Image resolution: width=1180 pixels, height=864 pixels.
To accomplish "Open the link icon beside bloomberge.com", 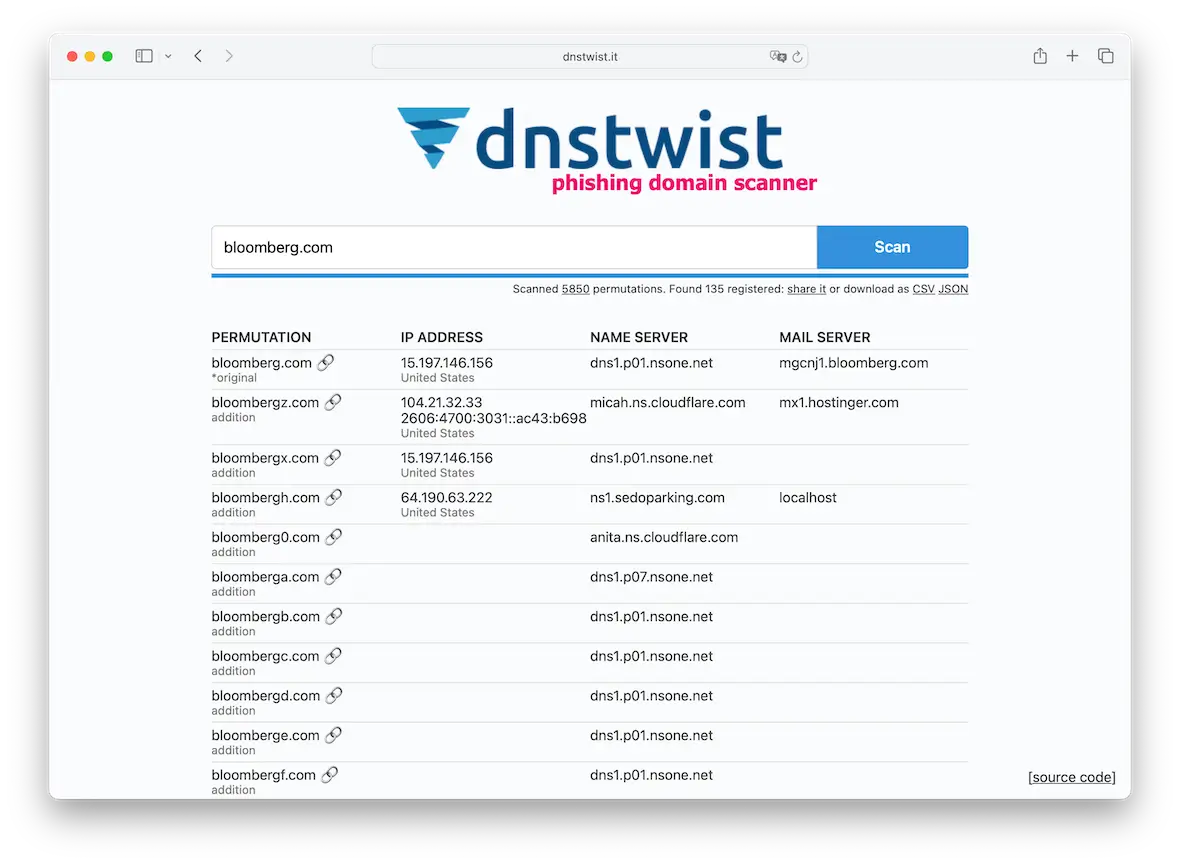I will coord(334,735).
